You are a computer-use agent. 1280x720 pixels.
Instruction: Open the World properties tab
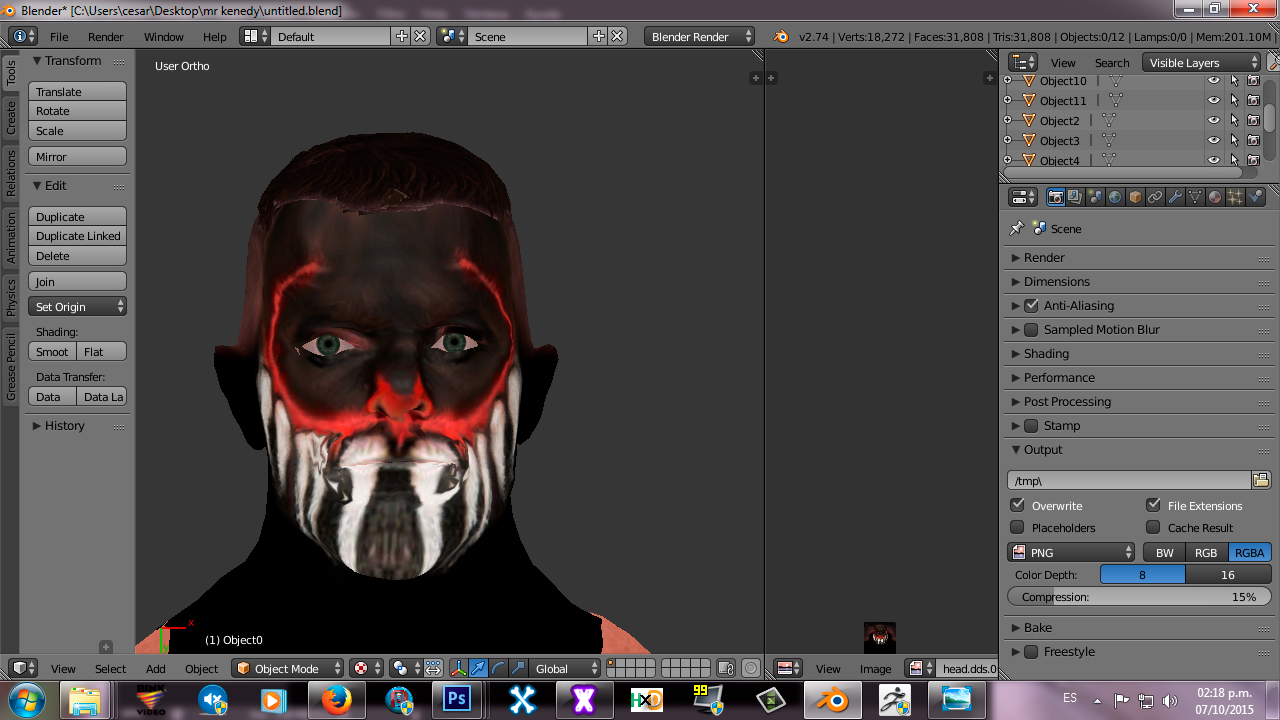click(x=1115, y=197)
